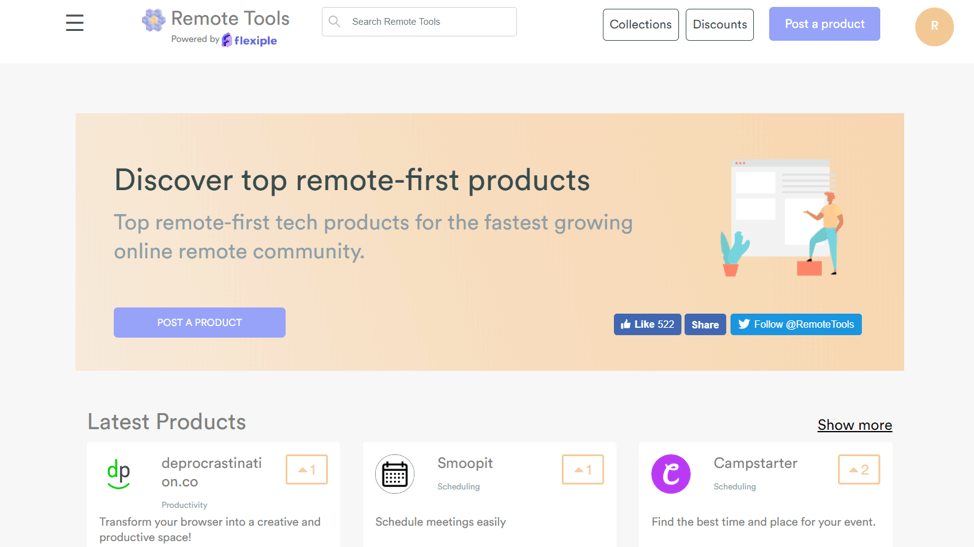Open the Campstarter product title

(755, 463)
